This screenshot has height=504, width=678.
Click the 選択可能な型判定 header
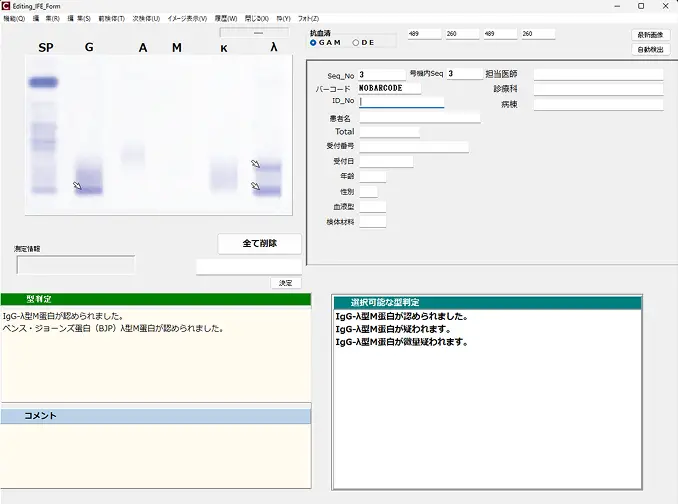[487, 303]
